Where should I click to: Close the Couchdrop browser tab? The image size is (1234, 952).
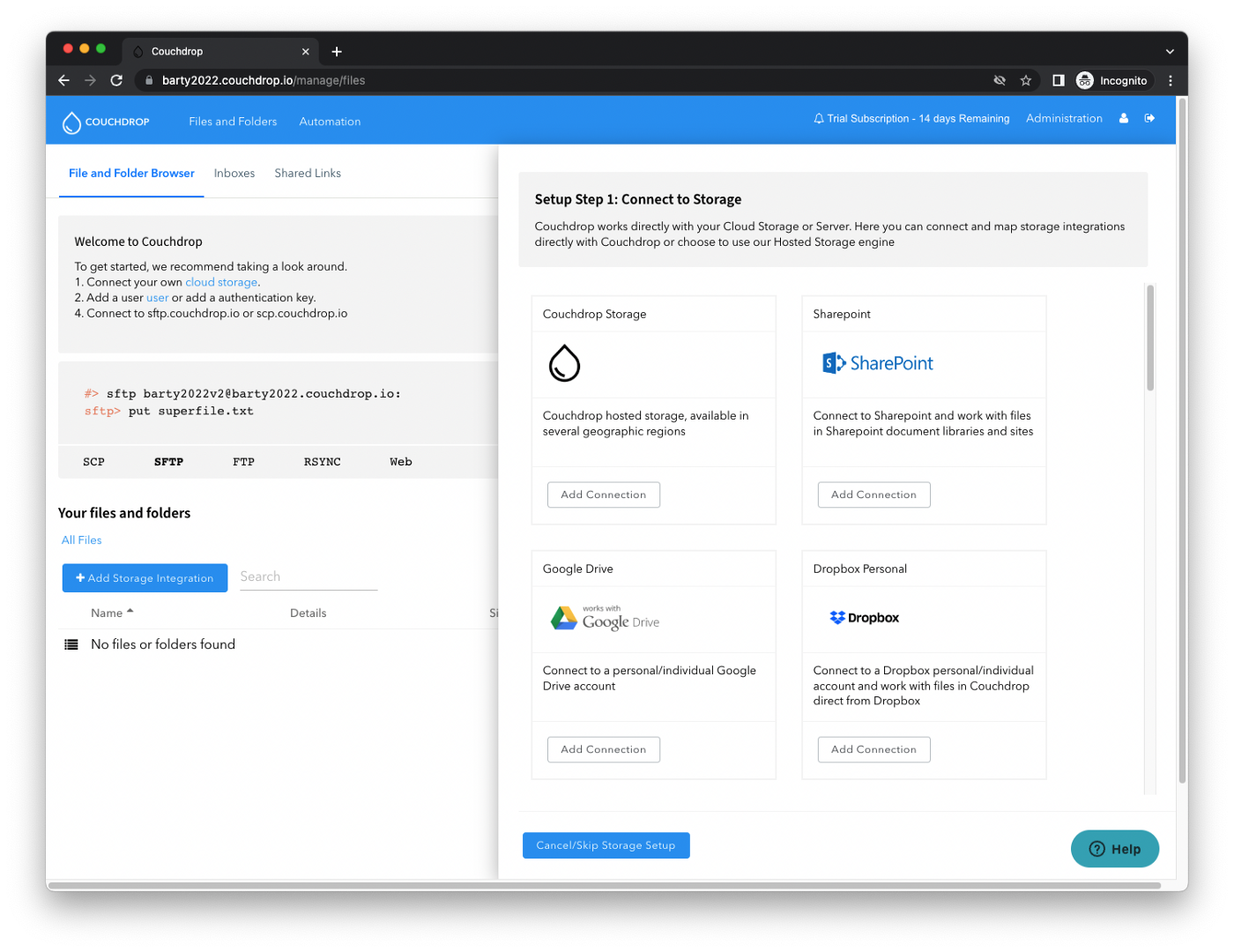(306, 52)
